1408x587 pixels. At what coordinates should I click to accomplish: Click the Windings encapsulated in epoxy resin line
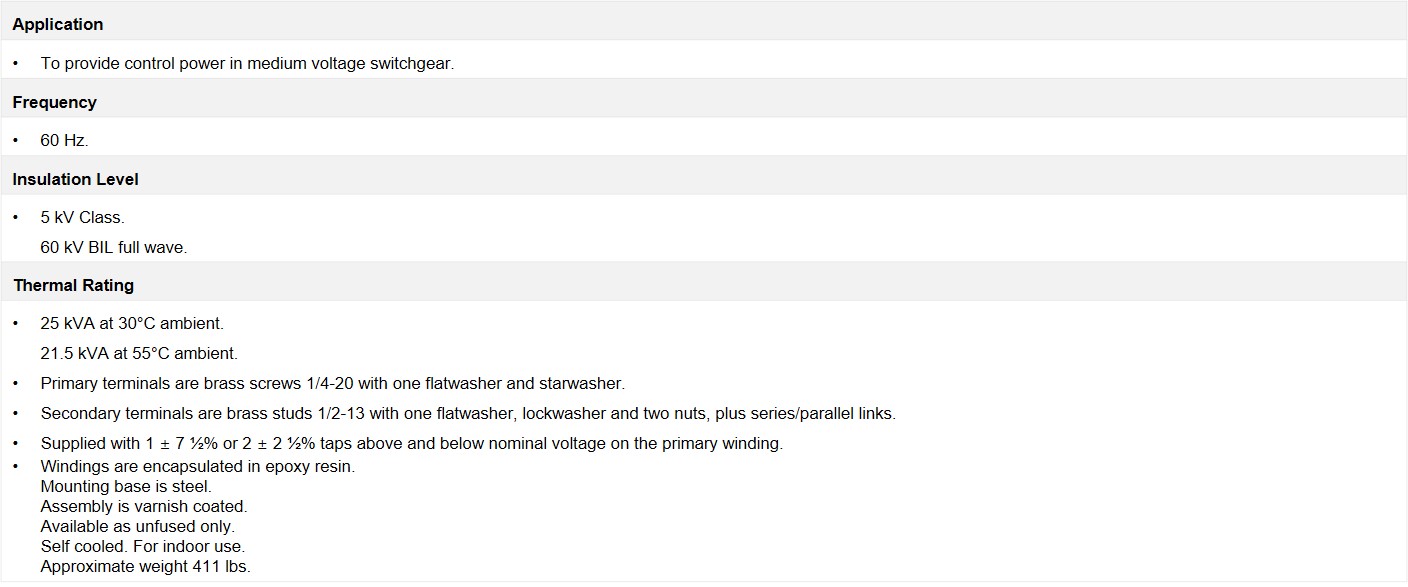tap(198, 466)
